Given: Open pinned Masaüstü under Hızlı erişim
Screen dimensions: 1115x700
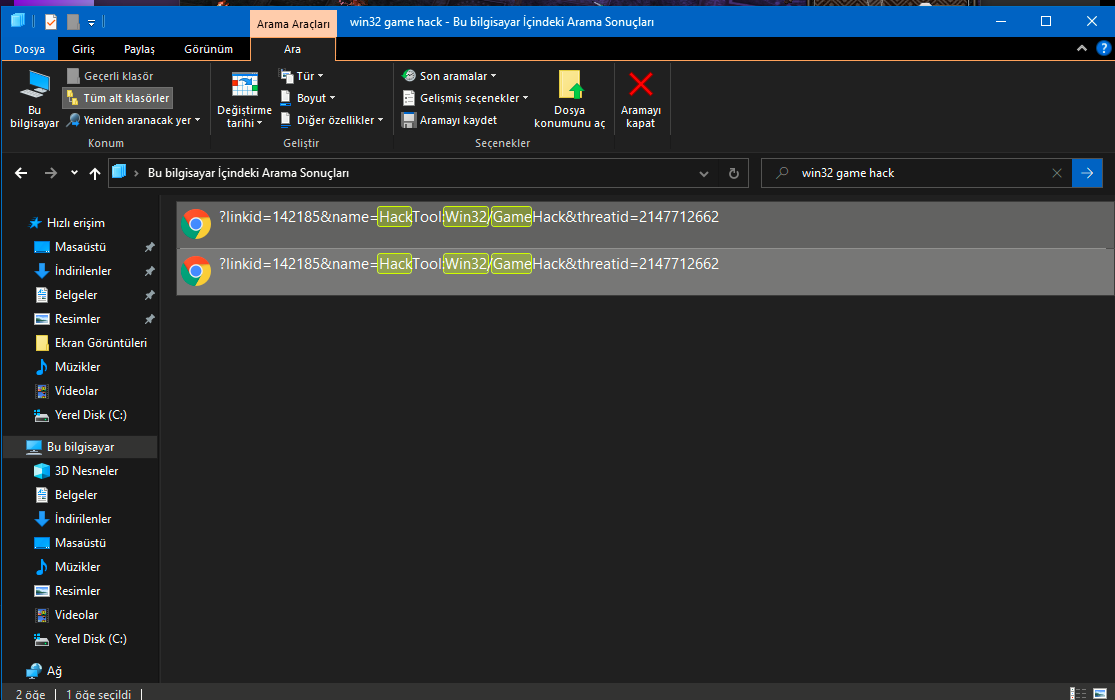Looking at the screenshot, I should (x=71, y=247).
